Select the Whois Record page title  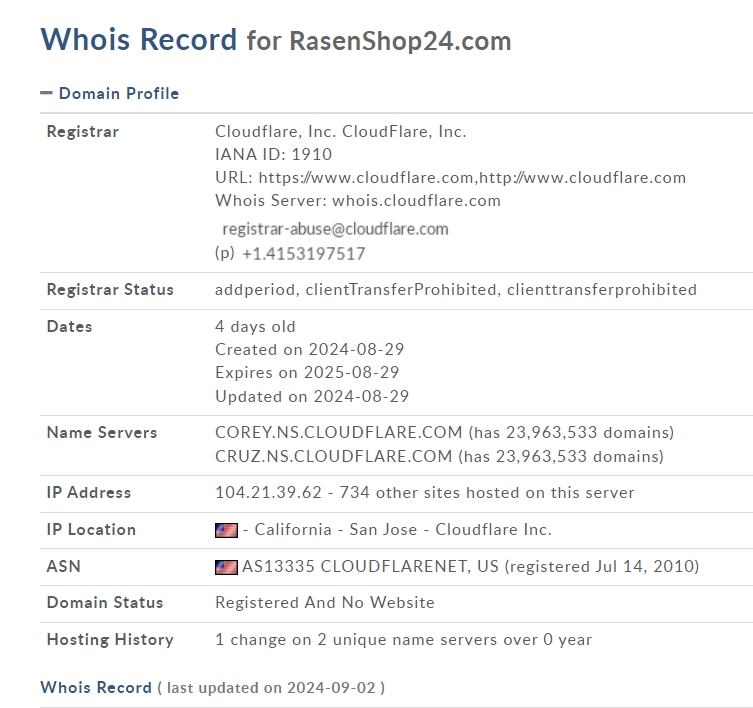pyautogui.click(x=139, y=39)
